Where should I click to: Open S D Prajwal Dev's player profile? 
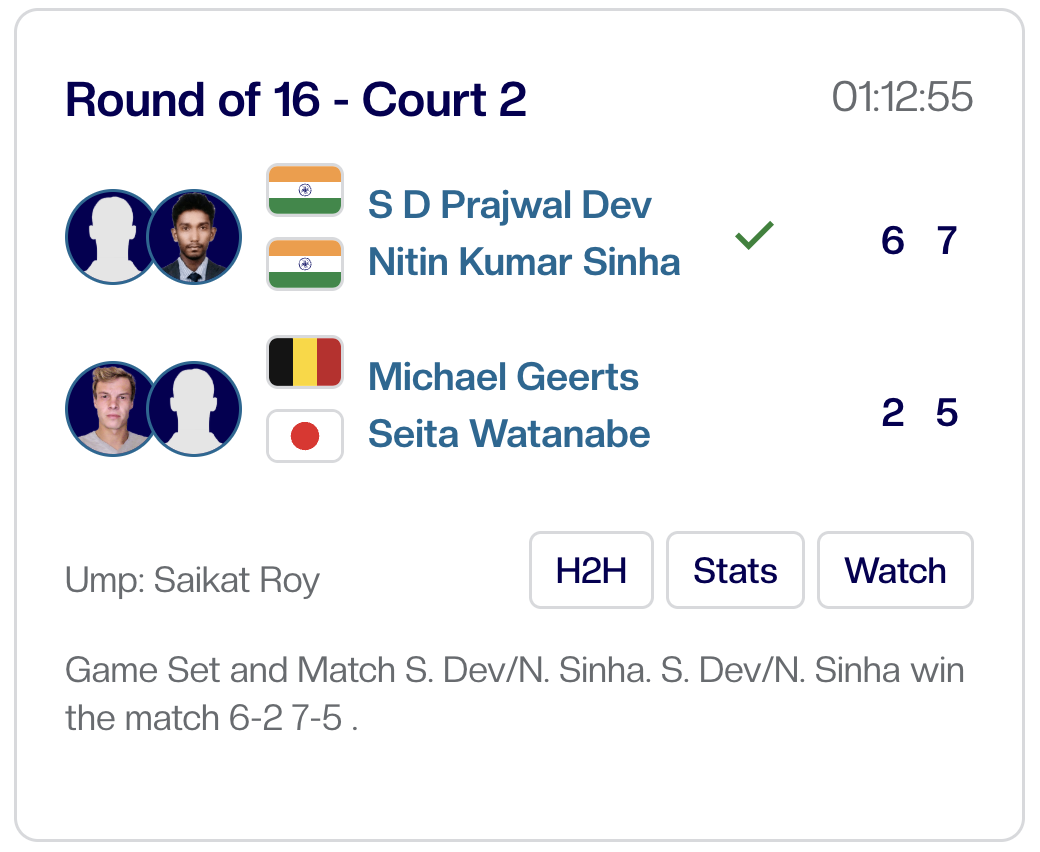510,205
